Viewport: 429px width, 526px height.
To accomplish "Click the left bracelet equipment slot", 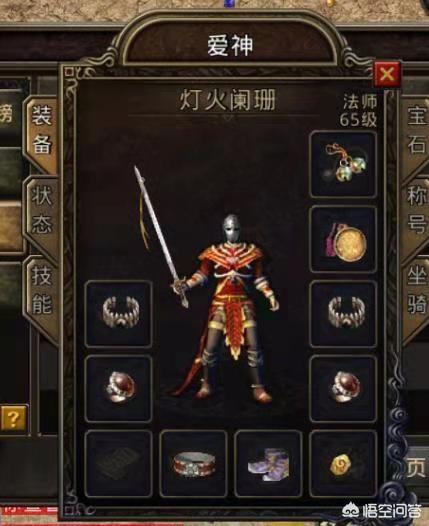I will 118,314.
